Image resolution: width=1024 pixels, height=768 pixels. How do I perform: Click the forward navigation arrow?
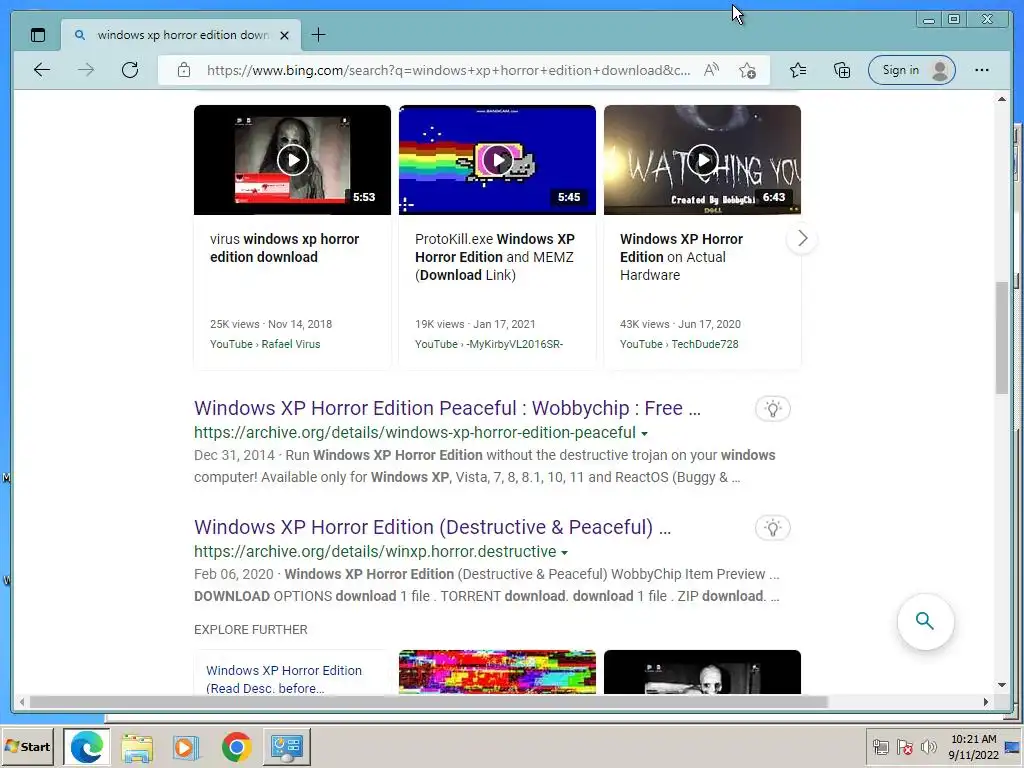click(x=86, y=70)
